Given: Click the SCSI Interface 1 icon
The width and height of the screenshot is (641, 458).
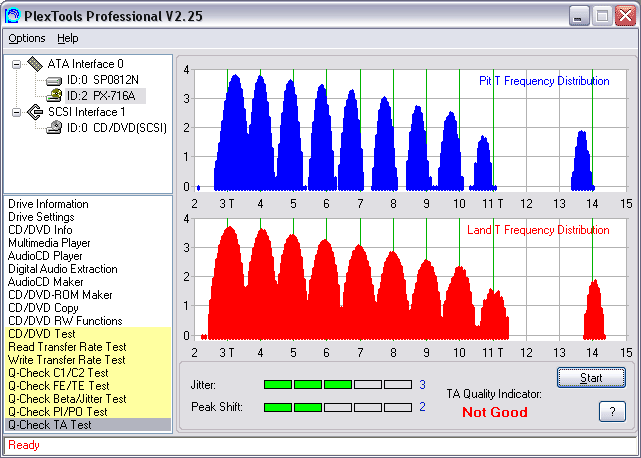Looking at the screenshot, I should [x=35, y=112].
